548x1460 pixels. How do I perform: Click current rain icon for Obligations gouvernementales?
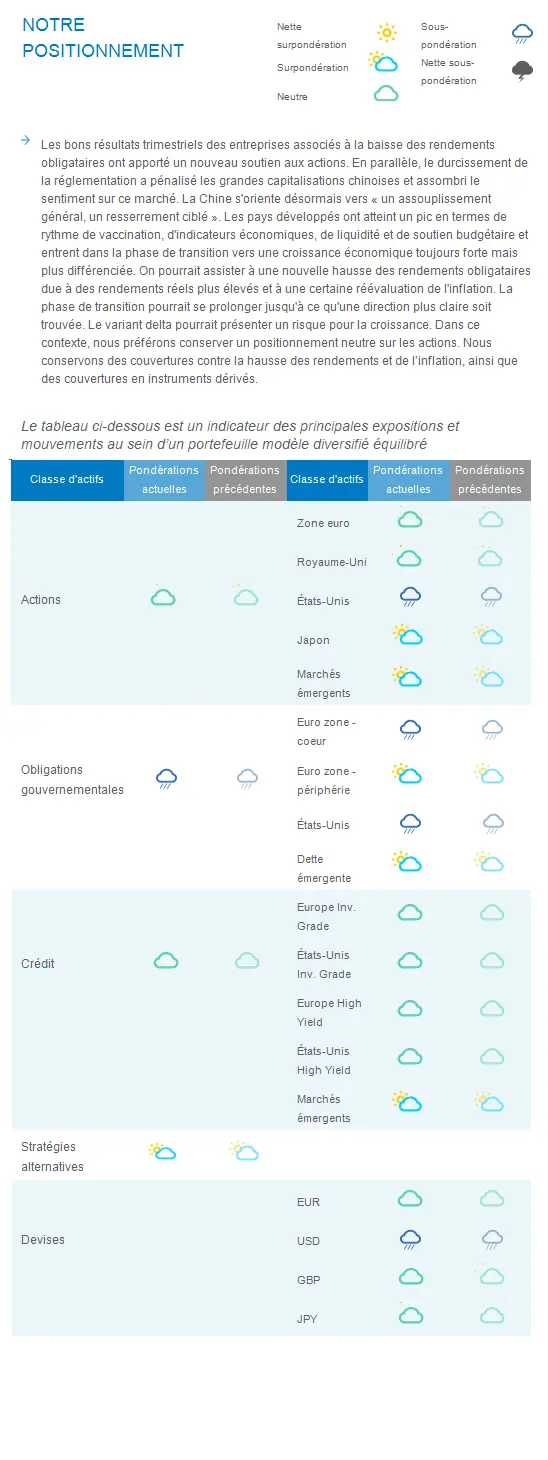[166, 779]
